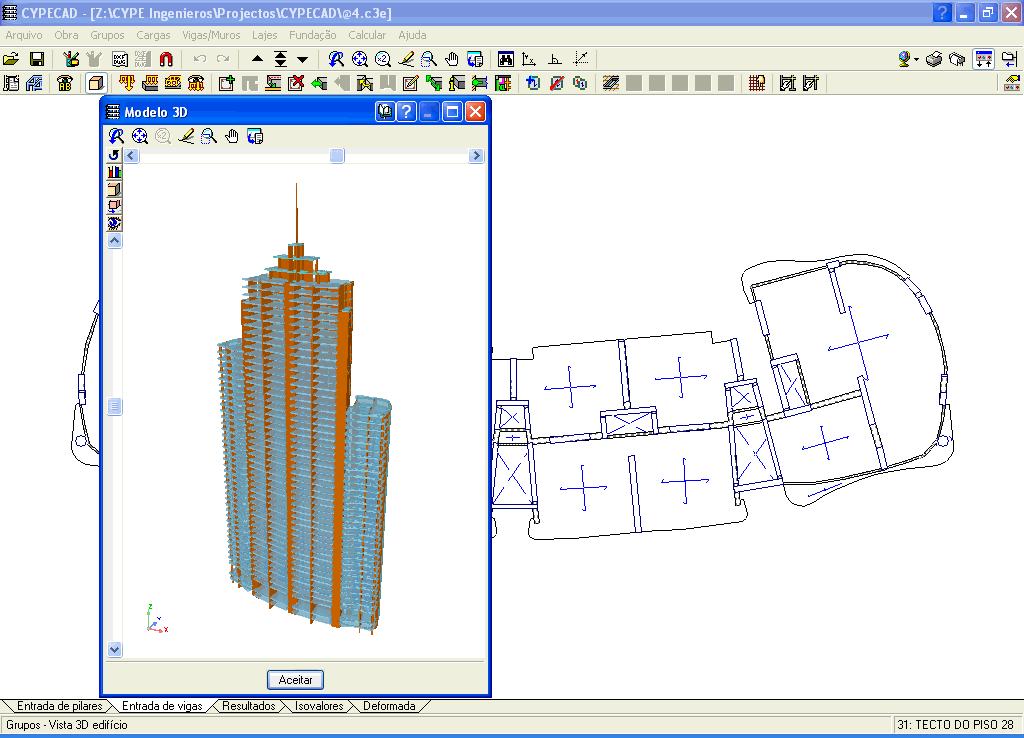Click the book icon in Modelo 3D title bar
This screenshot has width=1024, height=738.
pyautogui.click(x=385, y=112)
